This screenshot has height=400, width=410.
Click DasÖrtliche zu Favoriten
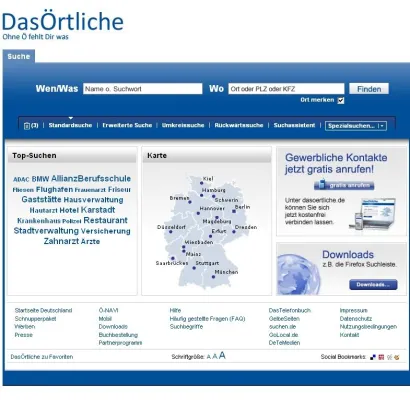pos(42,357)
